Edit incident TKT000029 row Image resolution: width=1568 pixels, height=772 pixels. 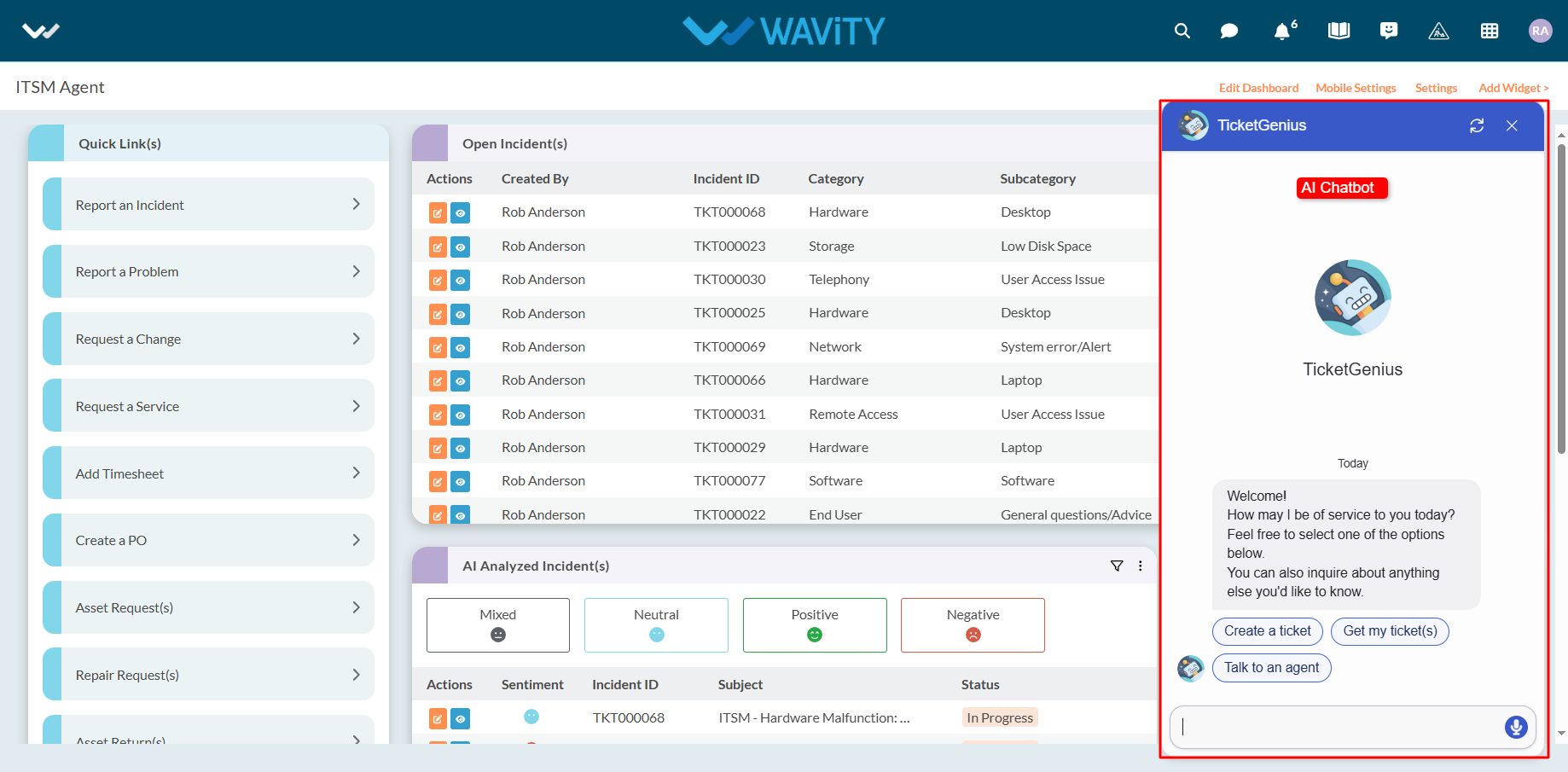[x=438, y=448]
